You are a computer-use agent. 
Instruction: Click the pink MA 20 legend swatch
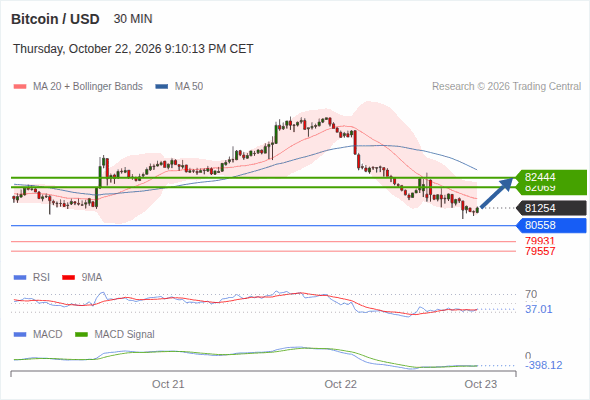[20, 87]
